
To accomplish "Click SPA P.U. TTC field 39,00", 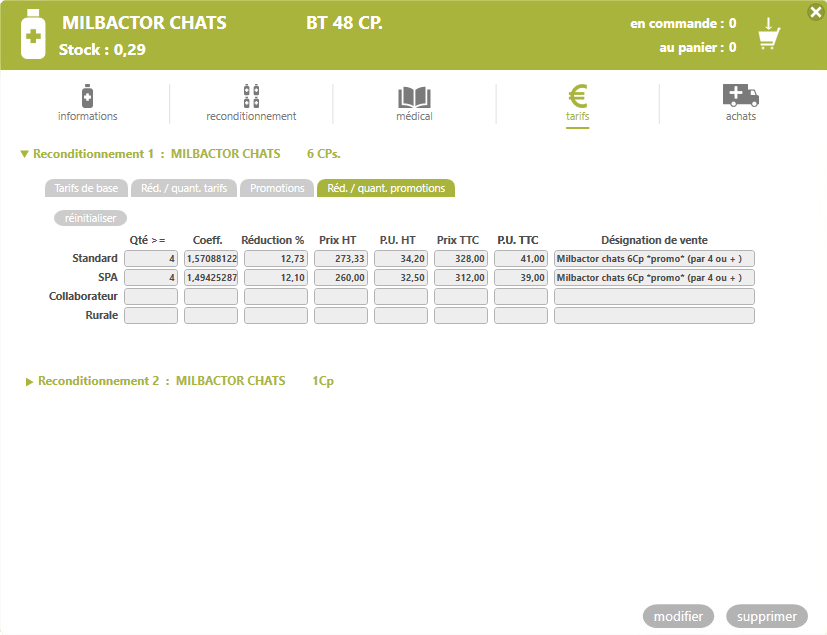I will tap(521, 277).
